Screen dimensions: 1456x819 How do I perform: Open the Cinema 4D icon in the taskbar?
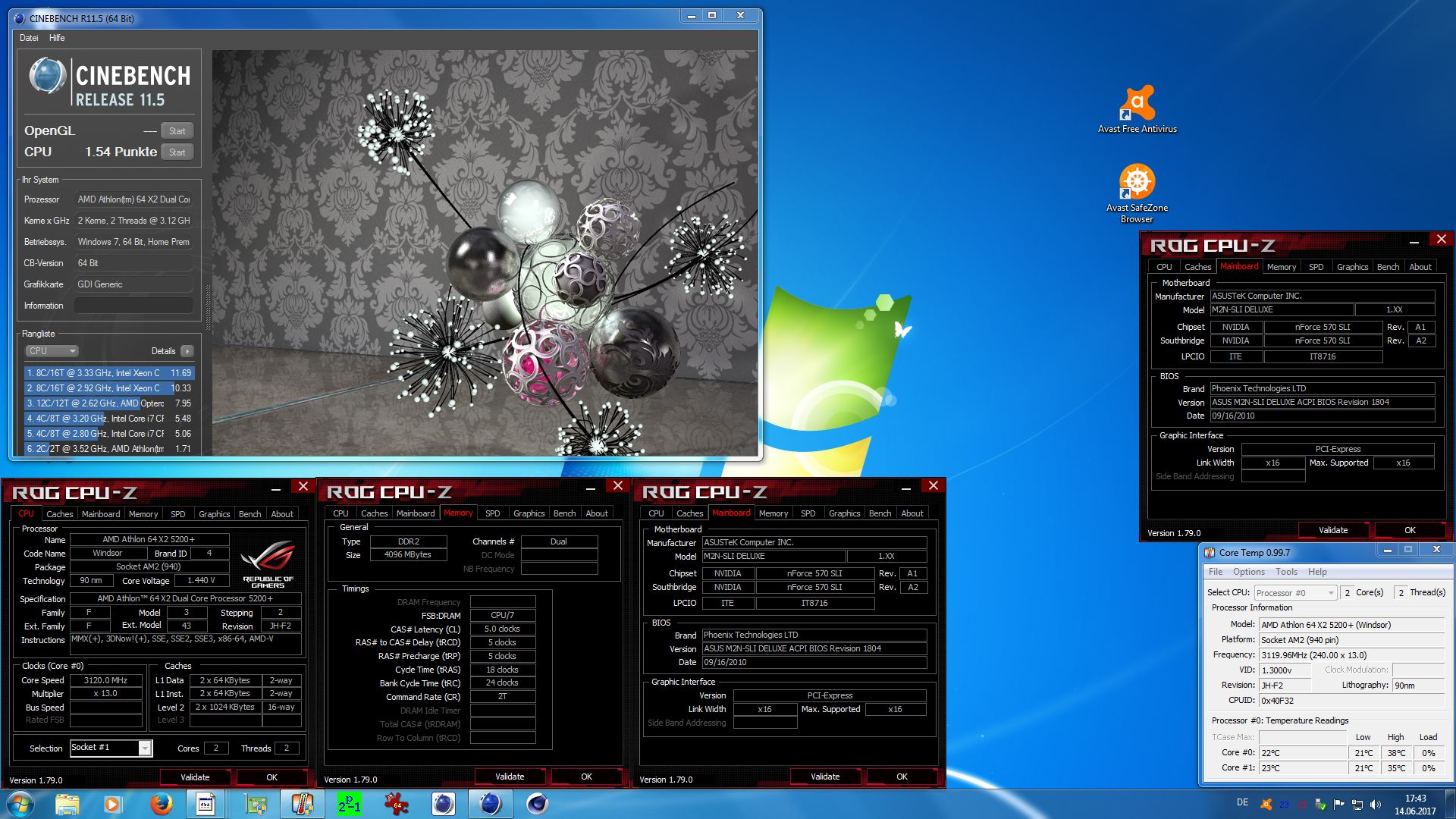pyautogui.click(x=538, y=804)
